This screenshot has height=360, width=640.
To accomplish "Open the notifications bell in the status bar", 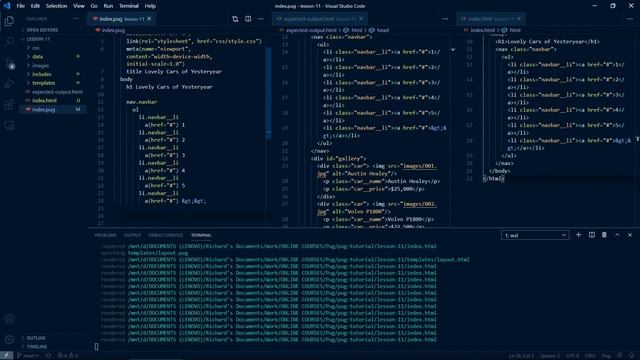I will point(631,356).
